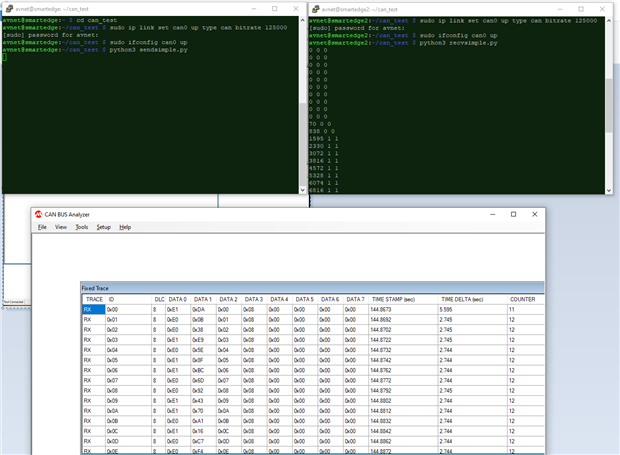Click the DLC column header

[x=158, y=299]
